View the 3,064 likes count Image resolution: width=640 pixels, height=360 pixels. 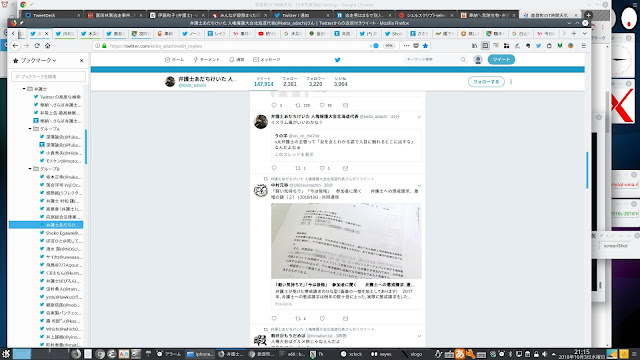340,82
